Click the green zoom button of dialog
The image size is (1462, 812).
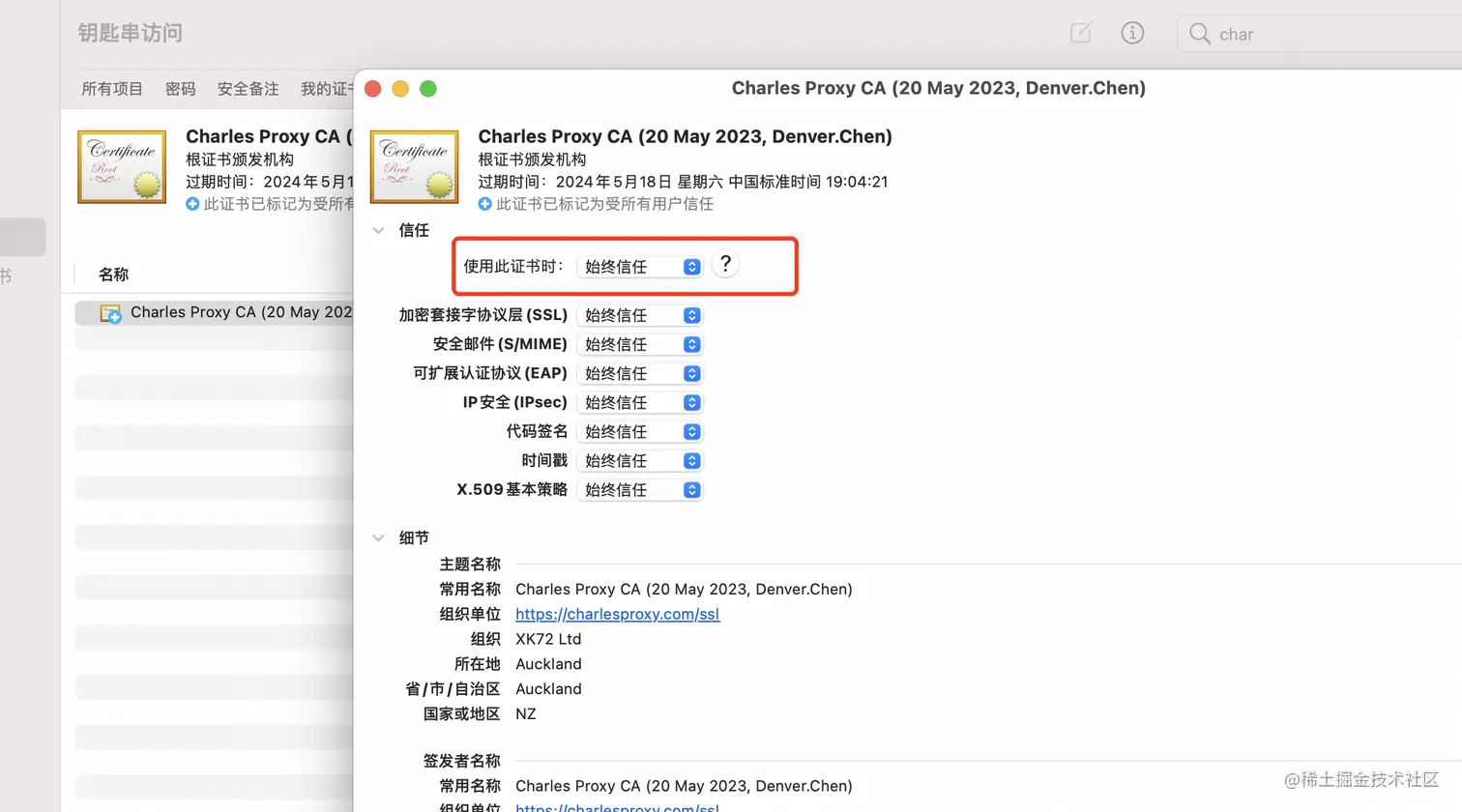pyautogui.click(x=428, y=89)
